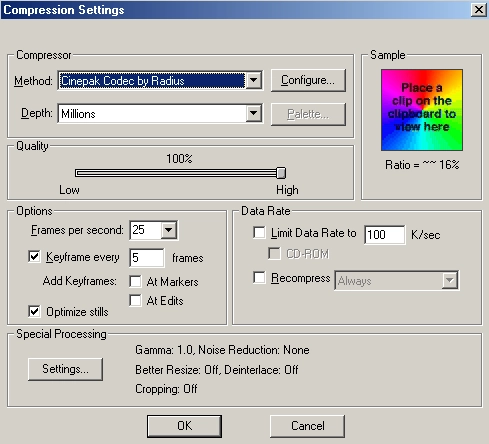Click the Configure... button

tap(308, 80)
